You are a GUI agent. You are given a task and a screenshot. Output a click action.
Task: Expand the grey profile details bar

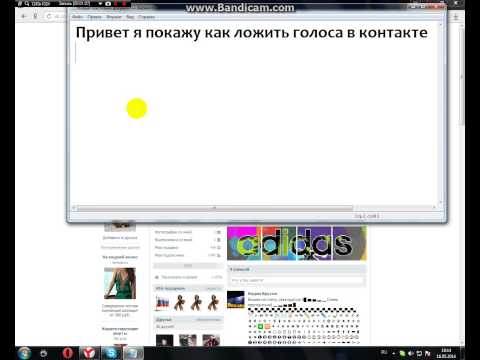click(188, 266)
